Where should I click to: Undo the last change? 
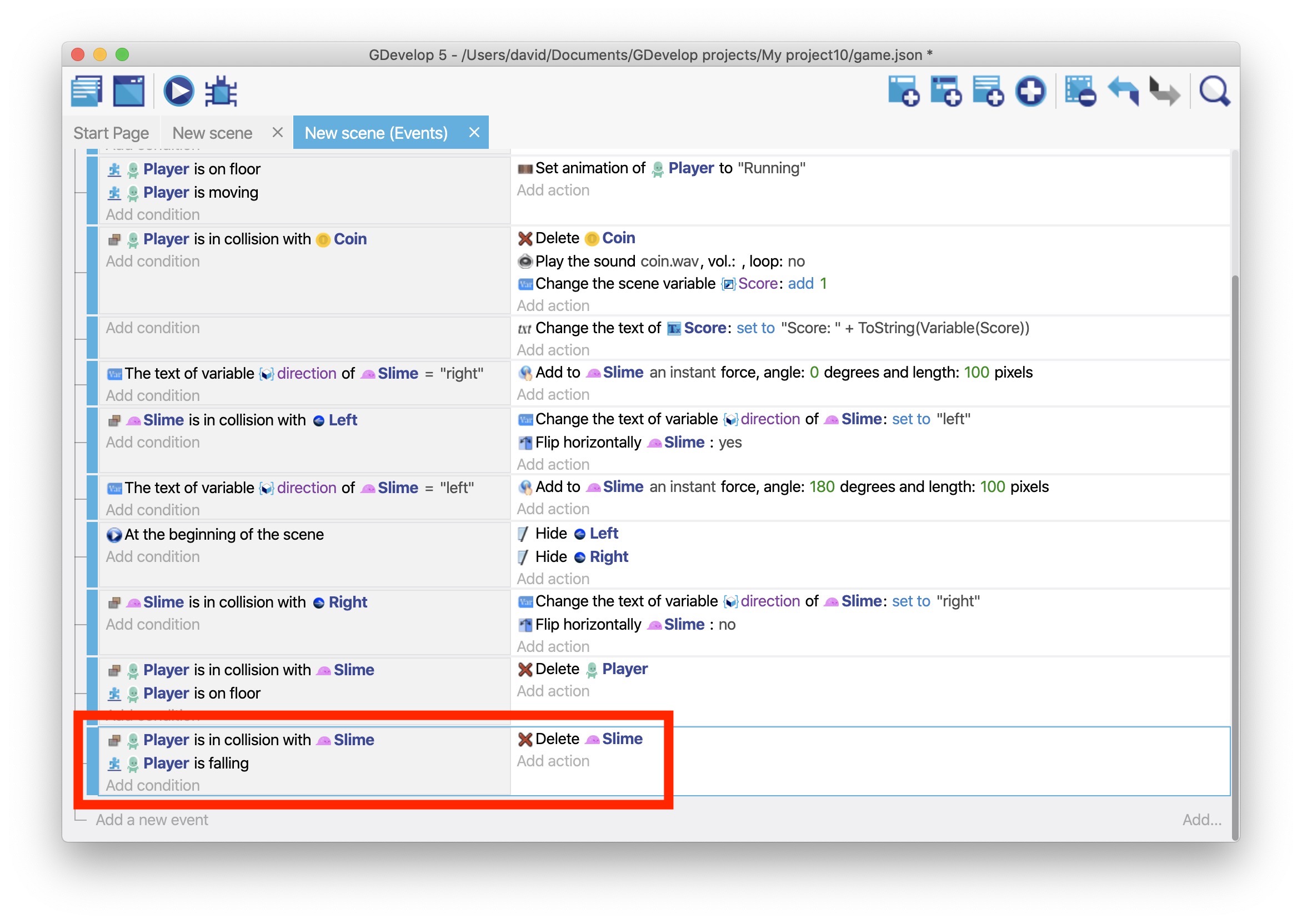tap(1123, 91)
